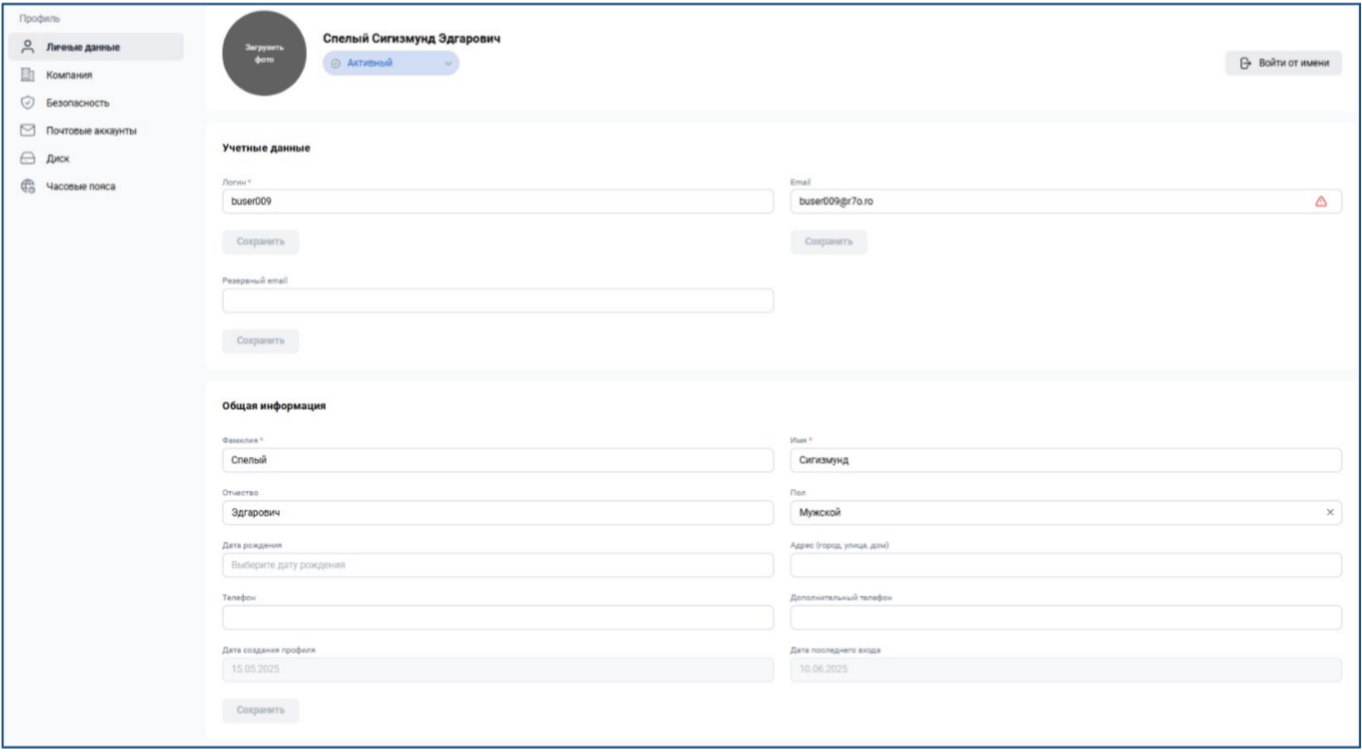The image size is (1362, 752).
Task: Click the login arrow icon in Войти от имени
Action: [1245, 63]
